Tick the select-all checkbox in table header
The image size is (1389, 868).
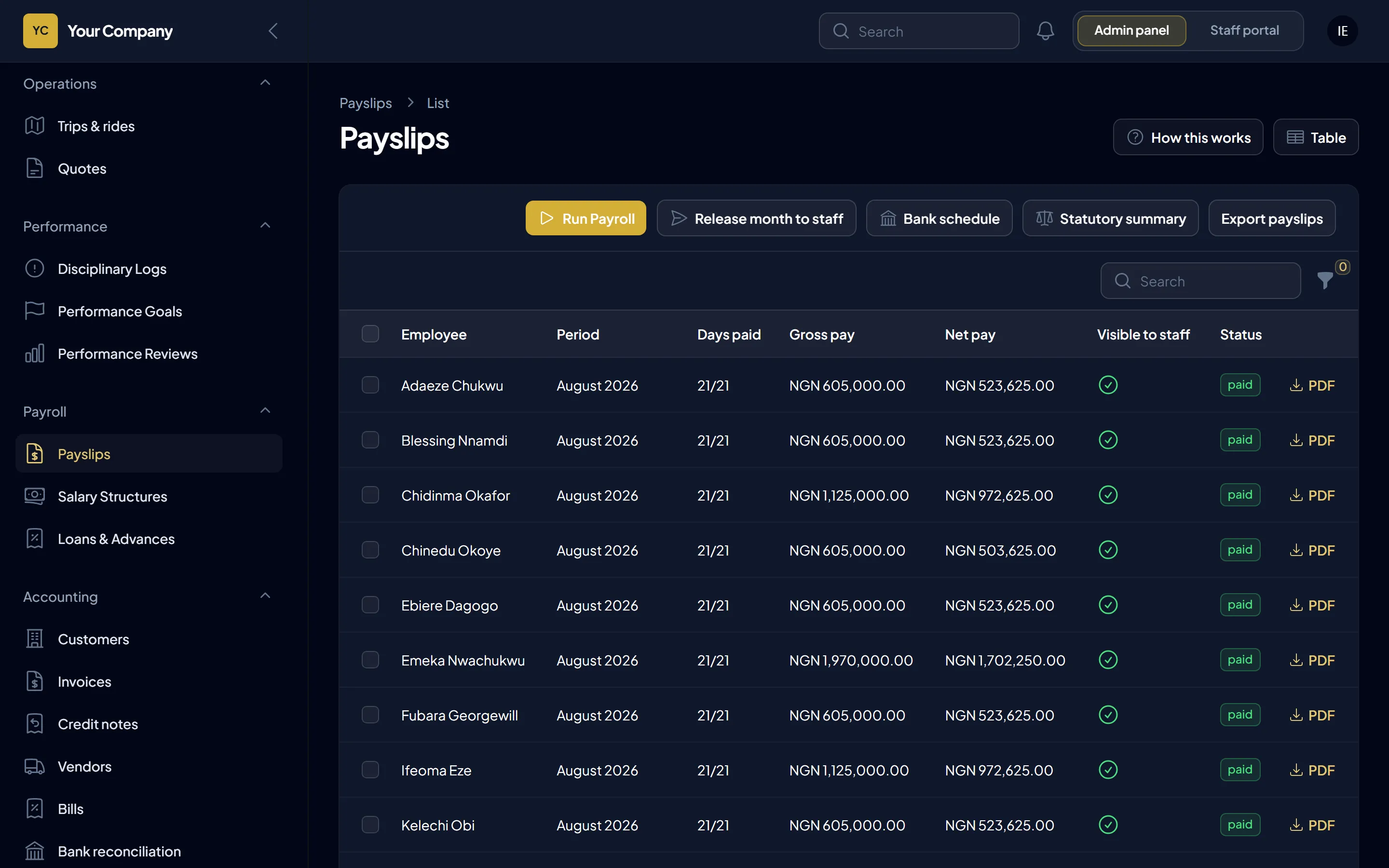(x=370, y=334)
